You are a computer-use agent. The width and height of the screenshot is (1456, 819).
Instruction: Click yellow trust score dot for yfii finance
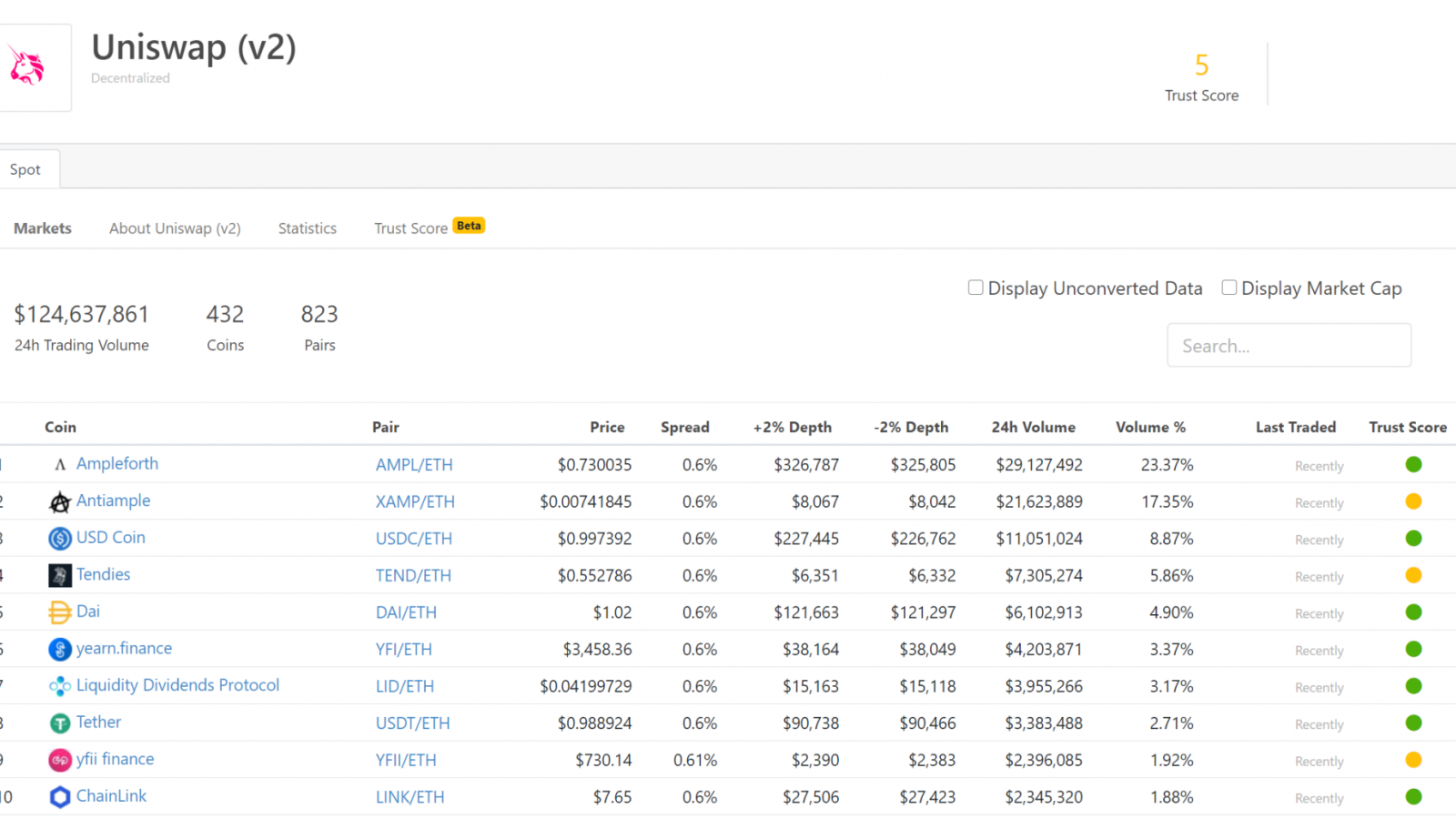1413,760
